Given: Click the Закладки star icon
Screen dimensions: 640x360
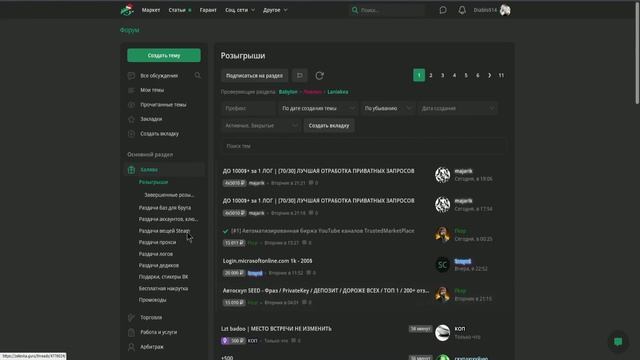Looking at the screenshot, I should click(131, 119).
